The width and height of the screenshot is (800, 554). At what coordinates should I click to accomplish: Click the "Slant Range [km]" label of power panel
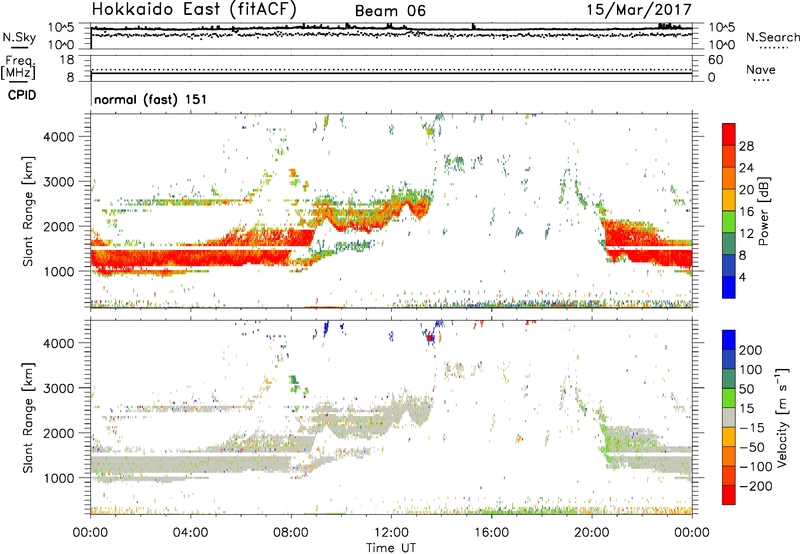[28, 211]
